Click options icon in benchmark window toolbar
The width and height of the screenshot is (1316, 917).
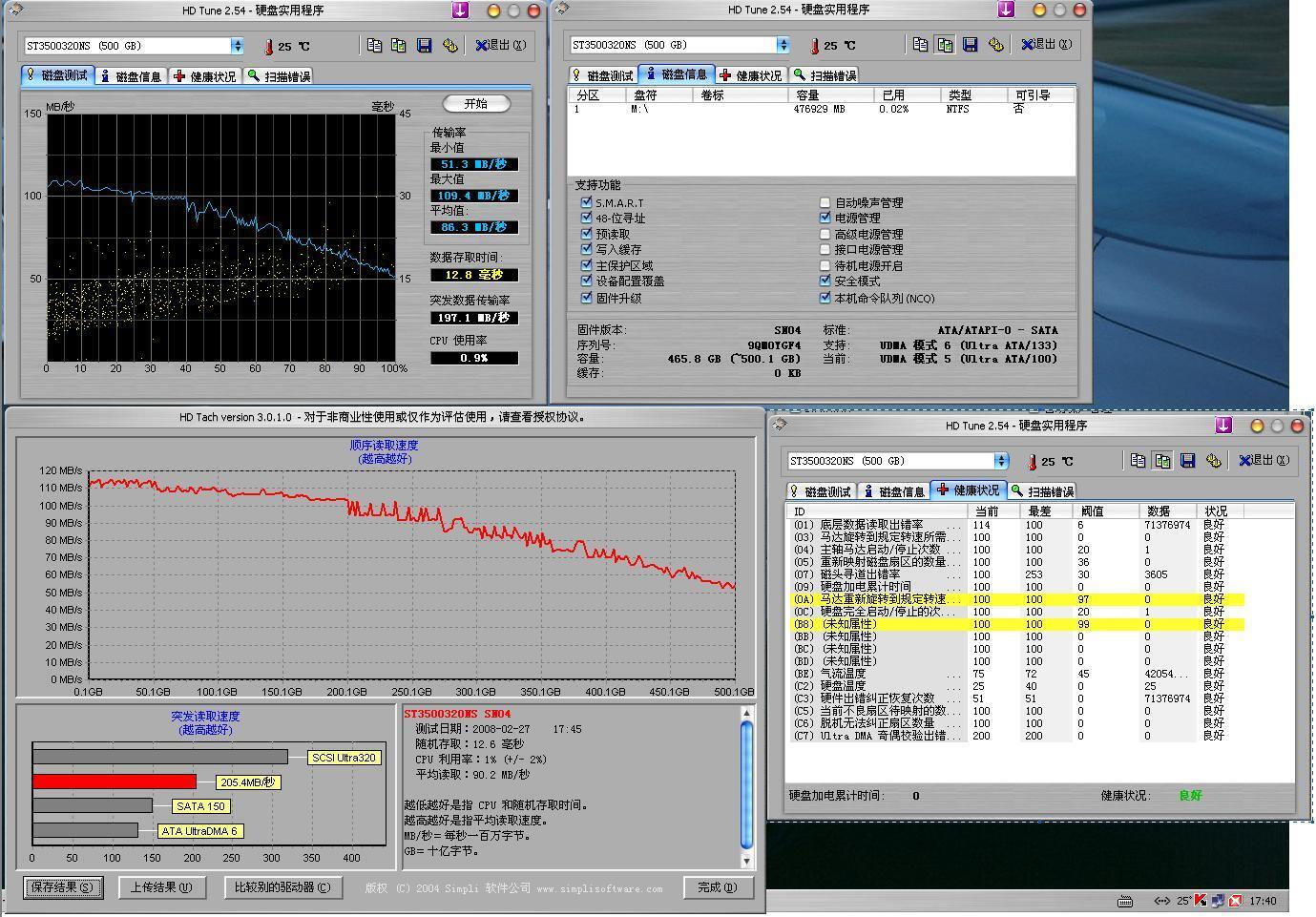pos(449,46)
